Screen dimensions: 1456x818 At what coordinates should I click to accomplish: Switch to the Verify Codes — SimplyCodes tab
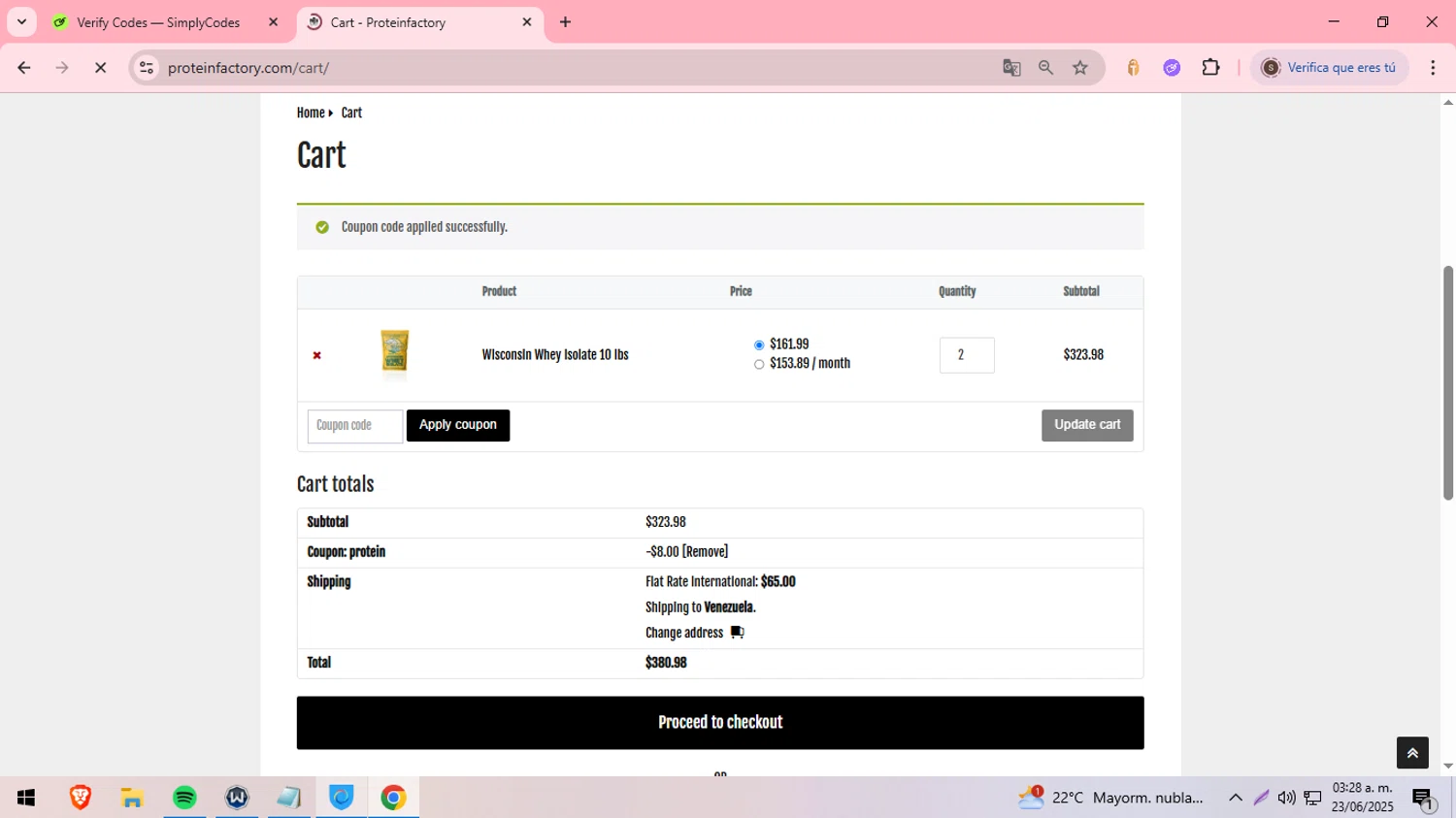tap(158, 22)
